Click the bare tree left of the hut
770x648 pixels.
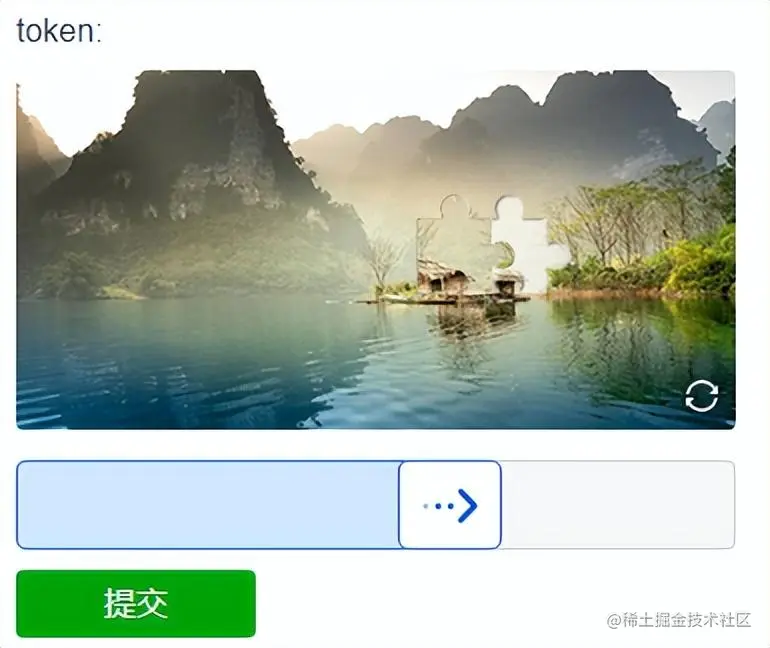pyautogui.click(x=382, y=258)
